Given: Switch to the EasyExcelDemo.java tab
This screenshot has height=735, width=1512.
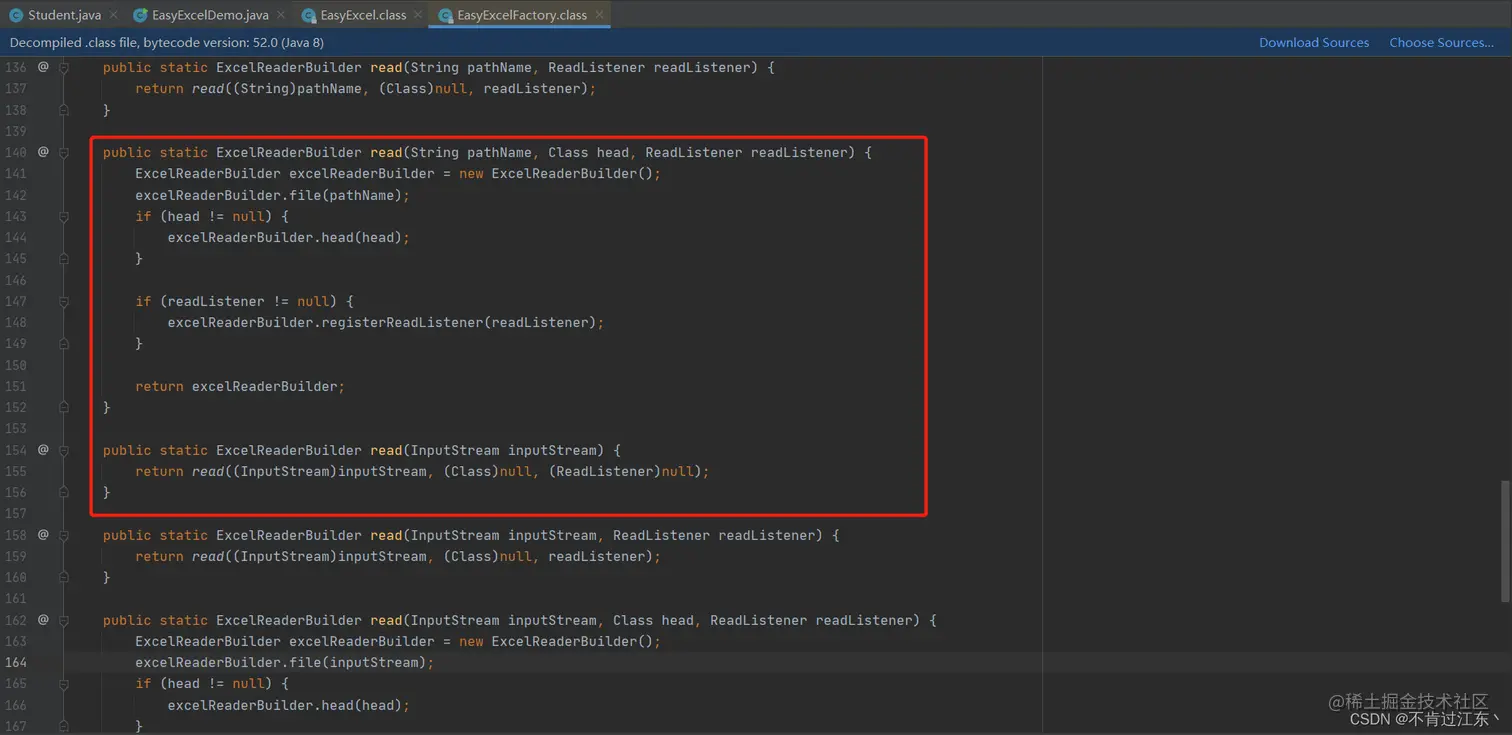Looking at the screenshot, I should pyautogui.click(x=209, y=15).
